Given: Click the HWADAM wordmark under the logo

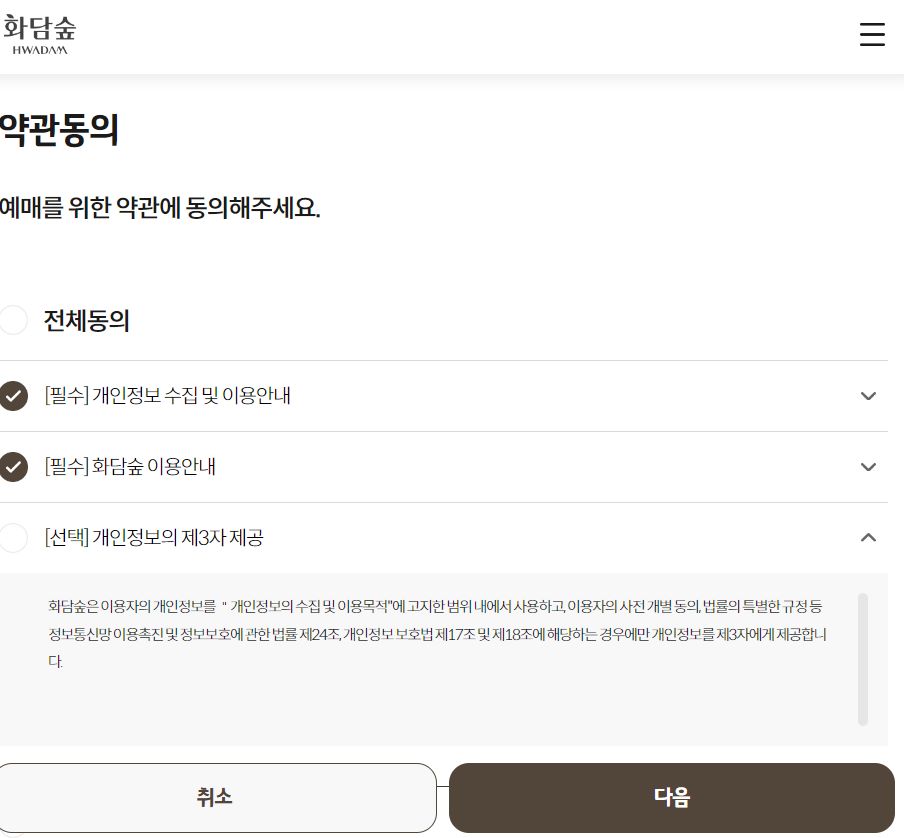Looking at the screenshot, I should [40, 48].
